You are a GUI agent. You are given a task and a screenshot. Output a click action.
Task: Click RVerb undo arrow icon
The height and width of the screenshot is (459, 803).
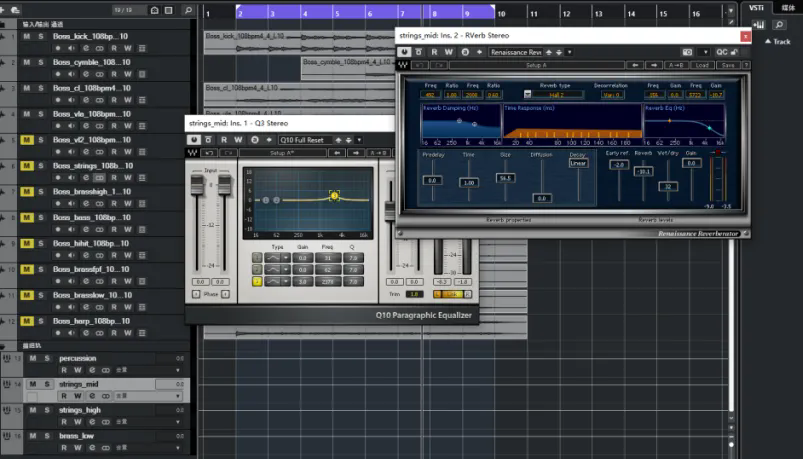click(x=419, y=65)
